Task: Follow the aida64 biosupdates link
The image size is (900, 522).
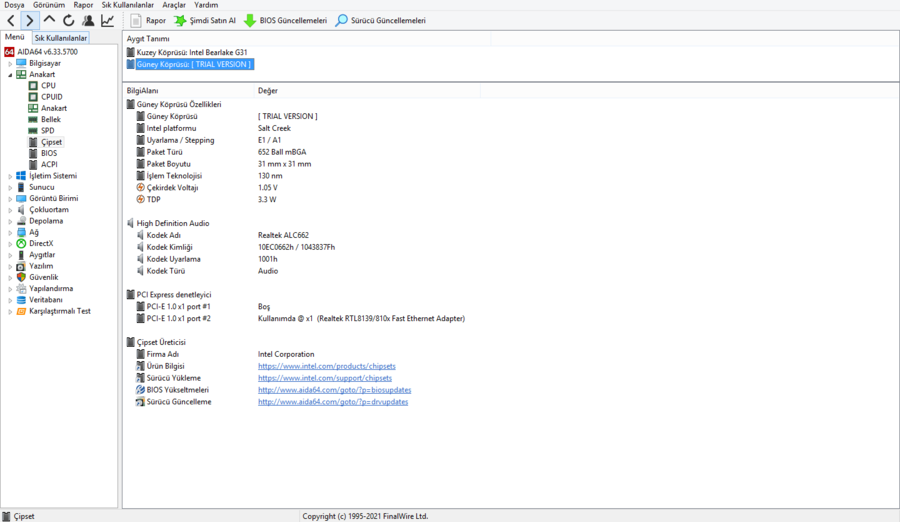Action: (334, 390)
